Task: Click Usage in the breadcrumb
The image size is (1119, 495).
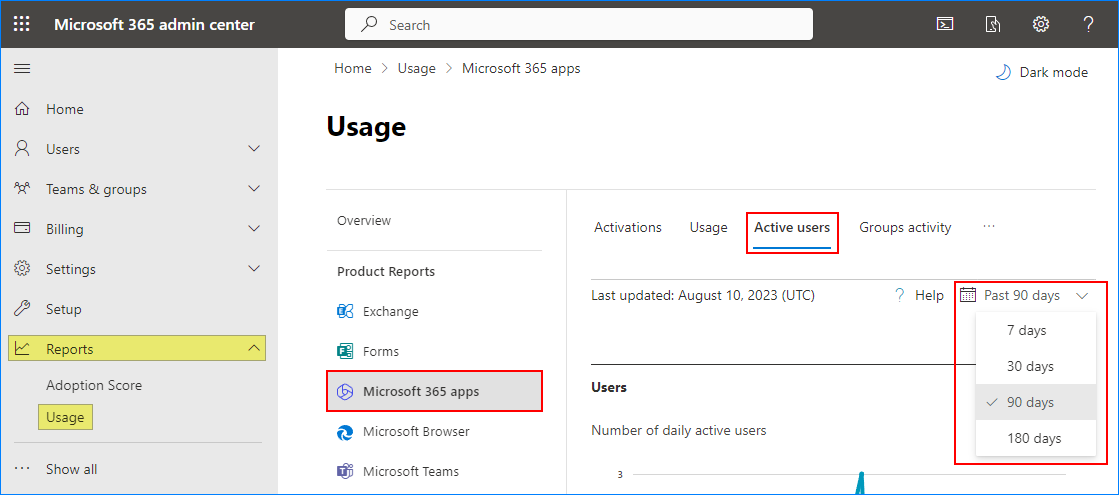Action: coord(417,68)
